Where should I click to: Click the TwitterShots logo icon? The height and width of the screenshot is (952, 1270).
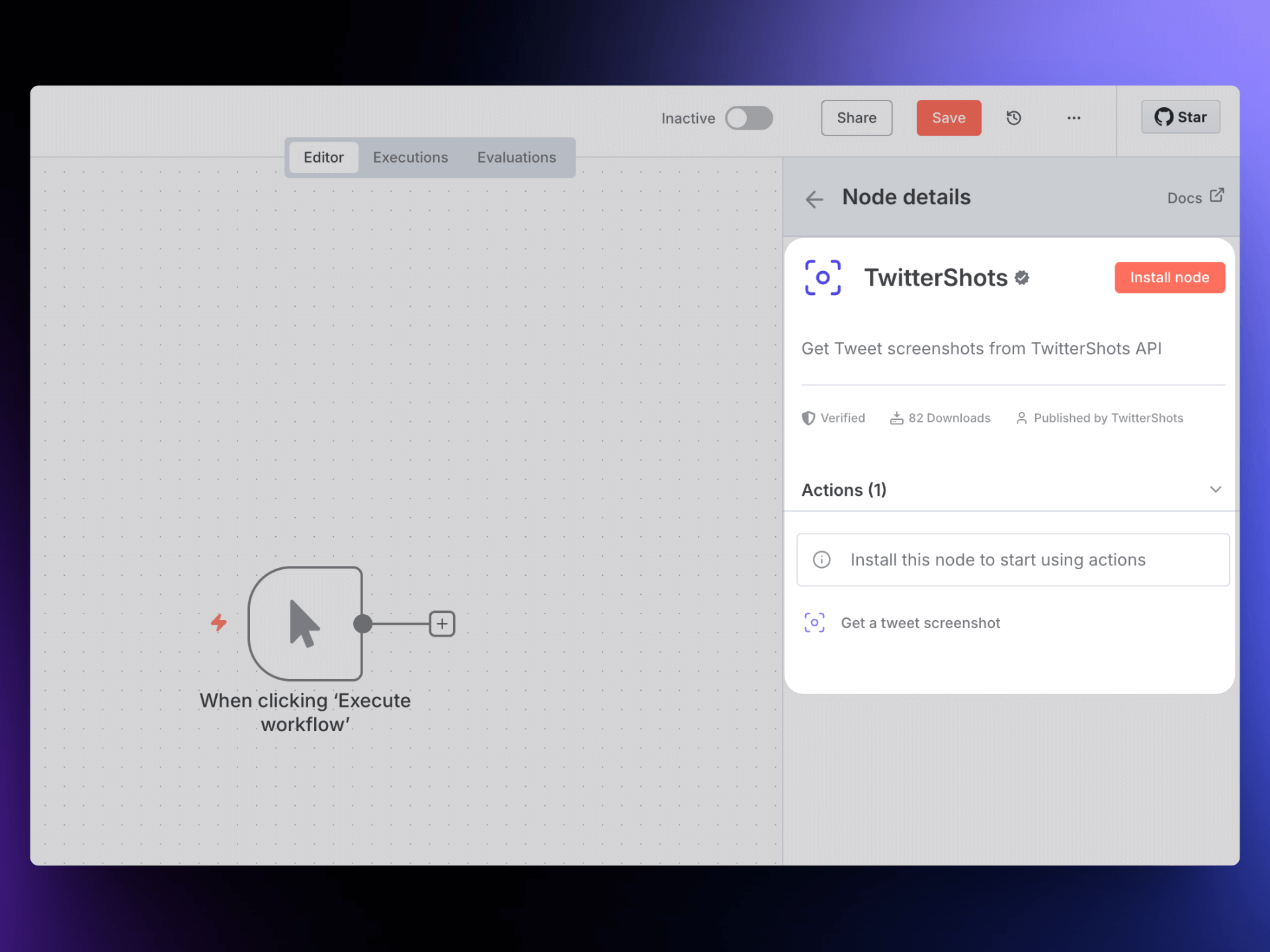[x=822, y=278]
